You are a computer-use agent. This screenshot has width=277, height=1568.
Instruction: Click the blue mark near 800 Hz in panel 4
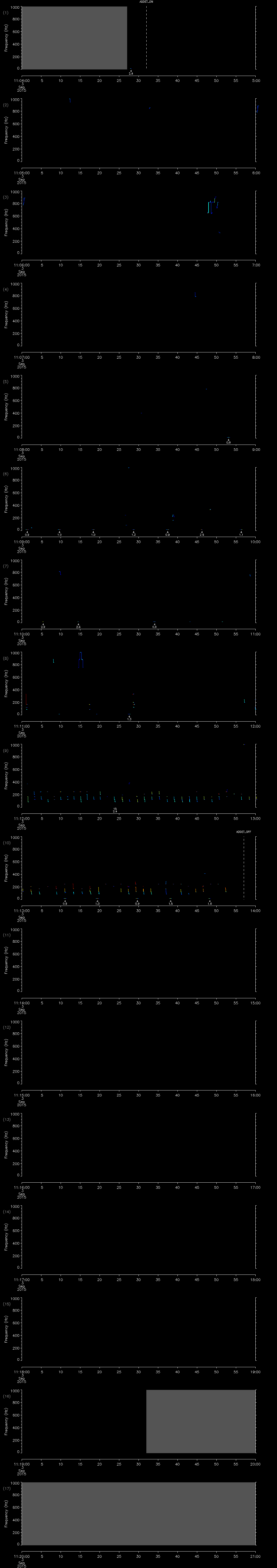(x=195, y=295)
